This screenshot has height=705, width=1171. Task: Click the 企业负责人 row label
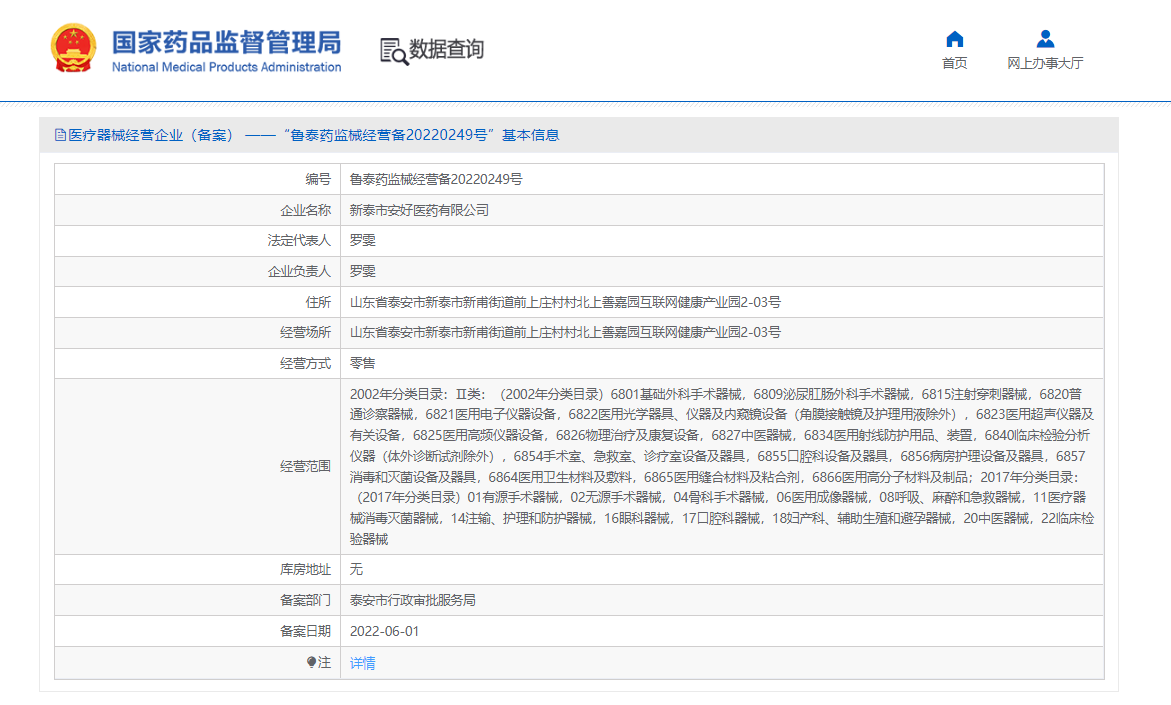pyautogui.click(x=299, y=272)
